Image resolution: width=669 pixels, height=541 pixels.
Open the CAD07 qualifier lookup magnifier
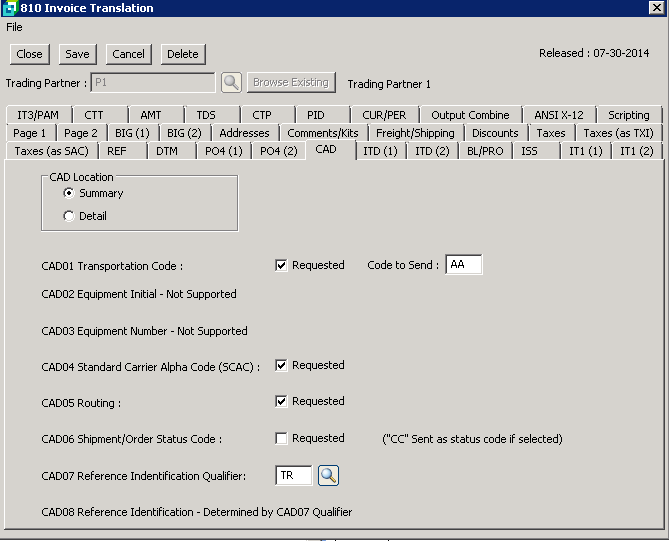329,476
